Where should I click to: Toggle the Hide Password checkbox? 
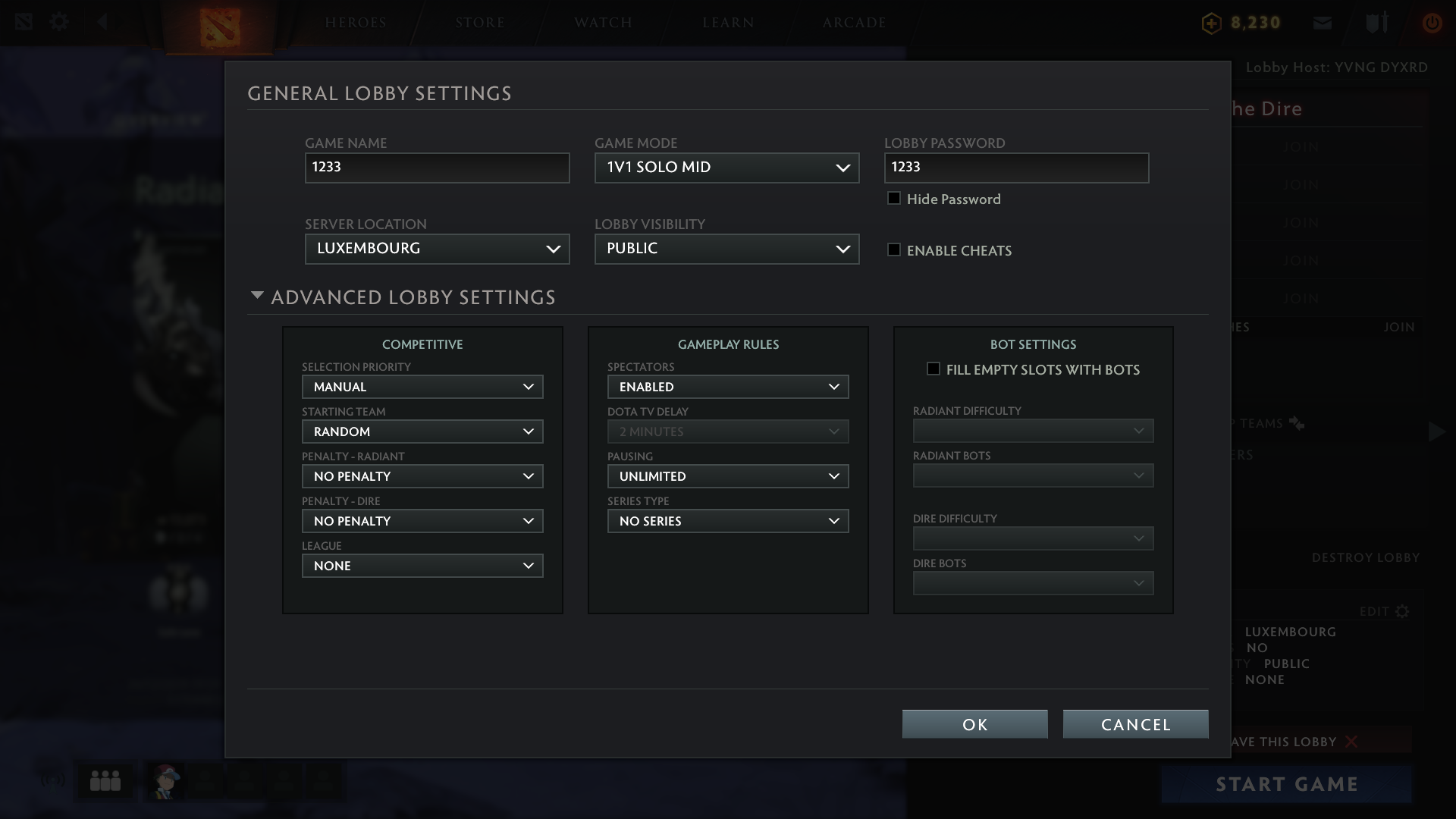click(894, 199)
